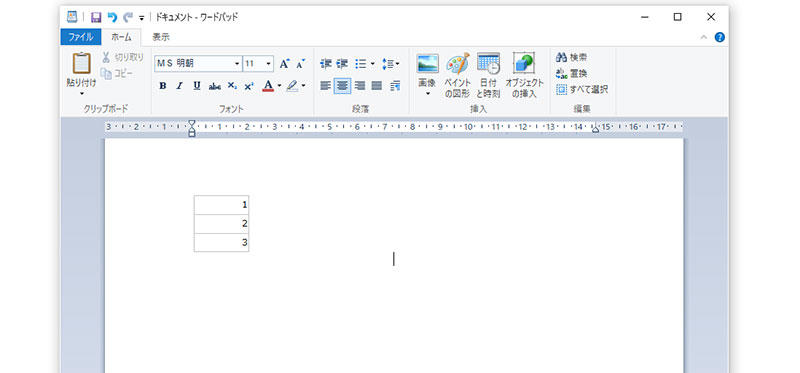Click table cell containing 3
The width and height of the screenshot is (800, 373).
(x=221, y=242)
